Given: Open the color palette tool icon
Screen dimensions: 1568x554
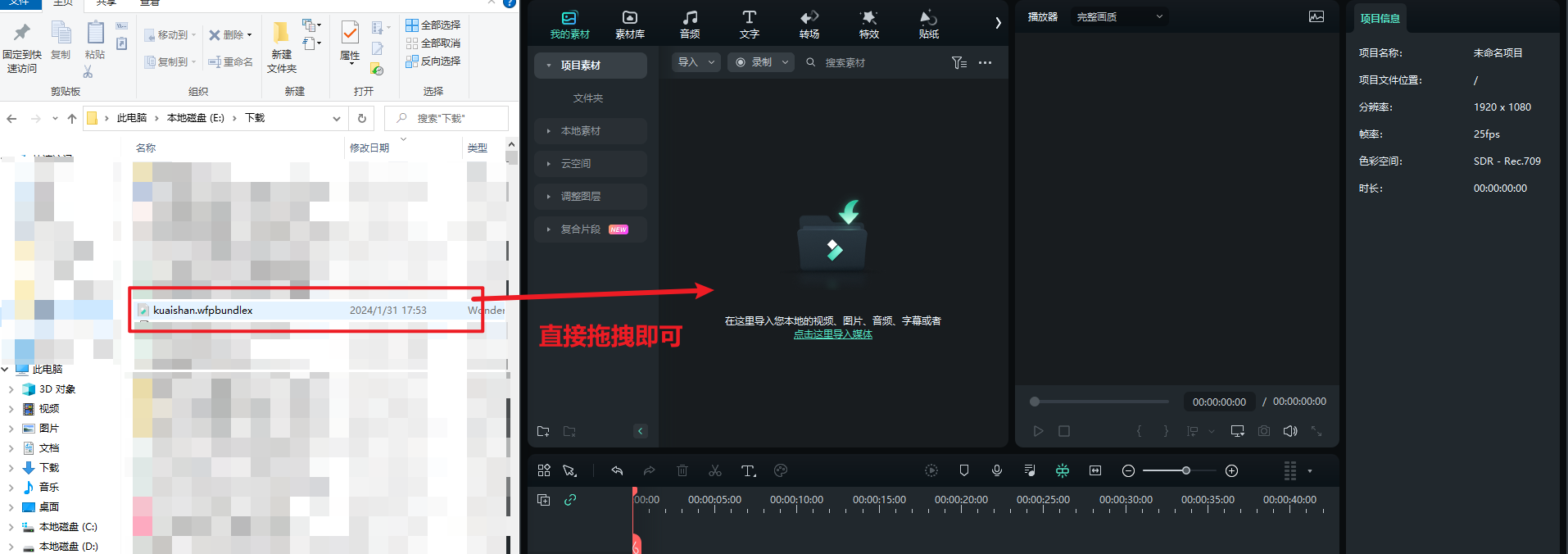Looking at the screenshot, I should 781,470.
